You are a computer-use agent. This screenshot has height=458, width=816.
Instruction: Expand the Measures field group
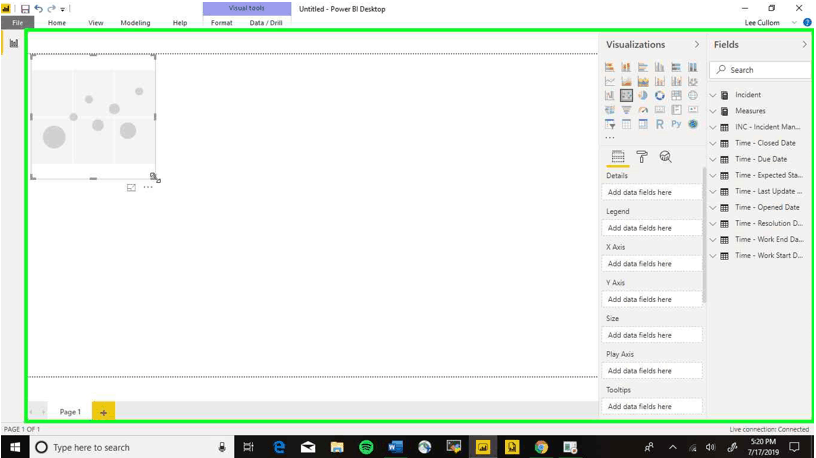pyautogui.click(x=713, y=111)
